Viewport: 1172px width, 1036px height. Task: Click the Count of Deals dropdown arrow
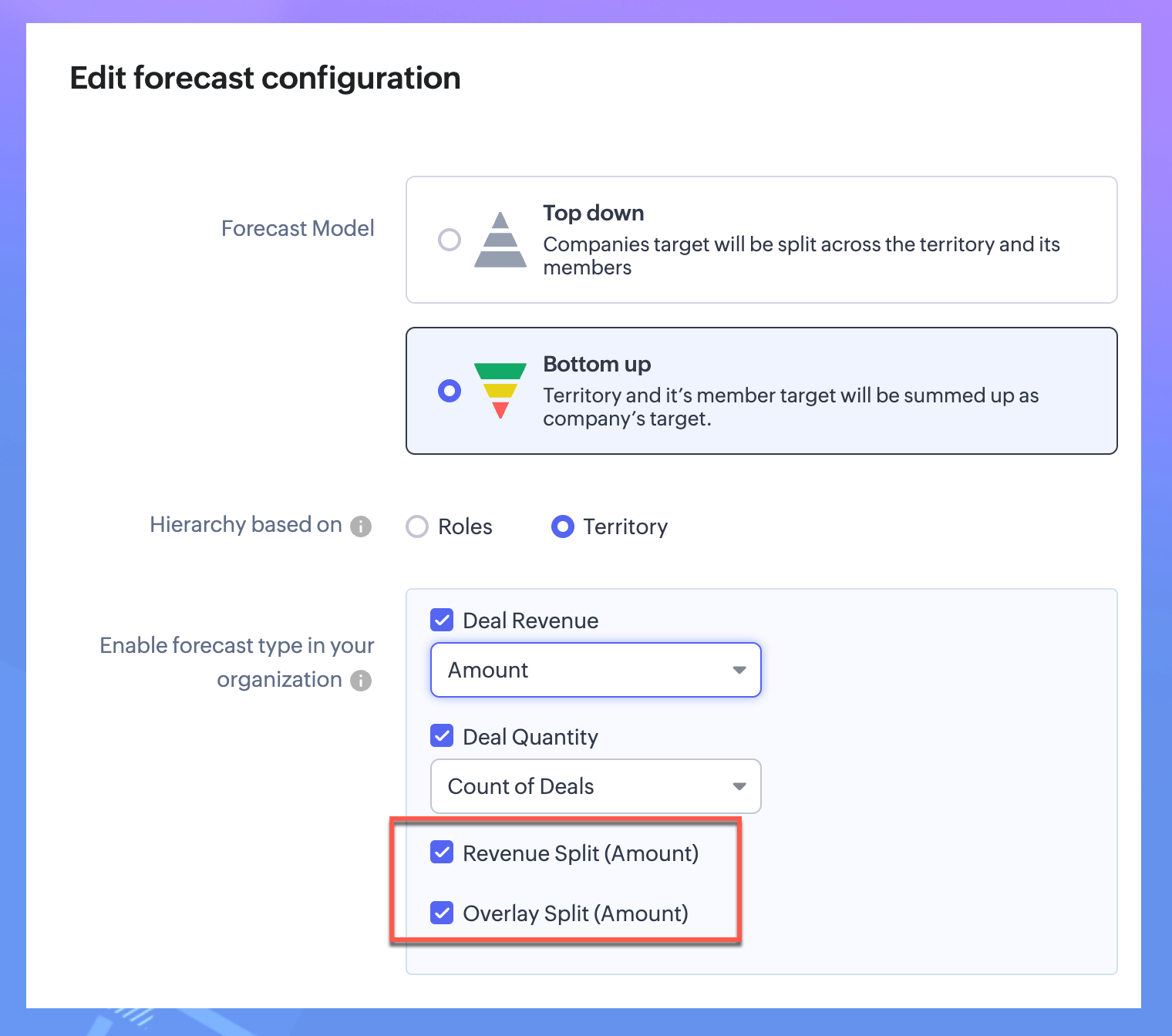tap(739, 786)
